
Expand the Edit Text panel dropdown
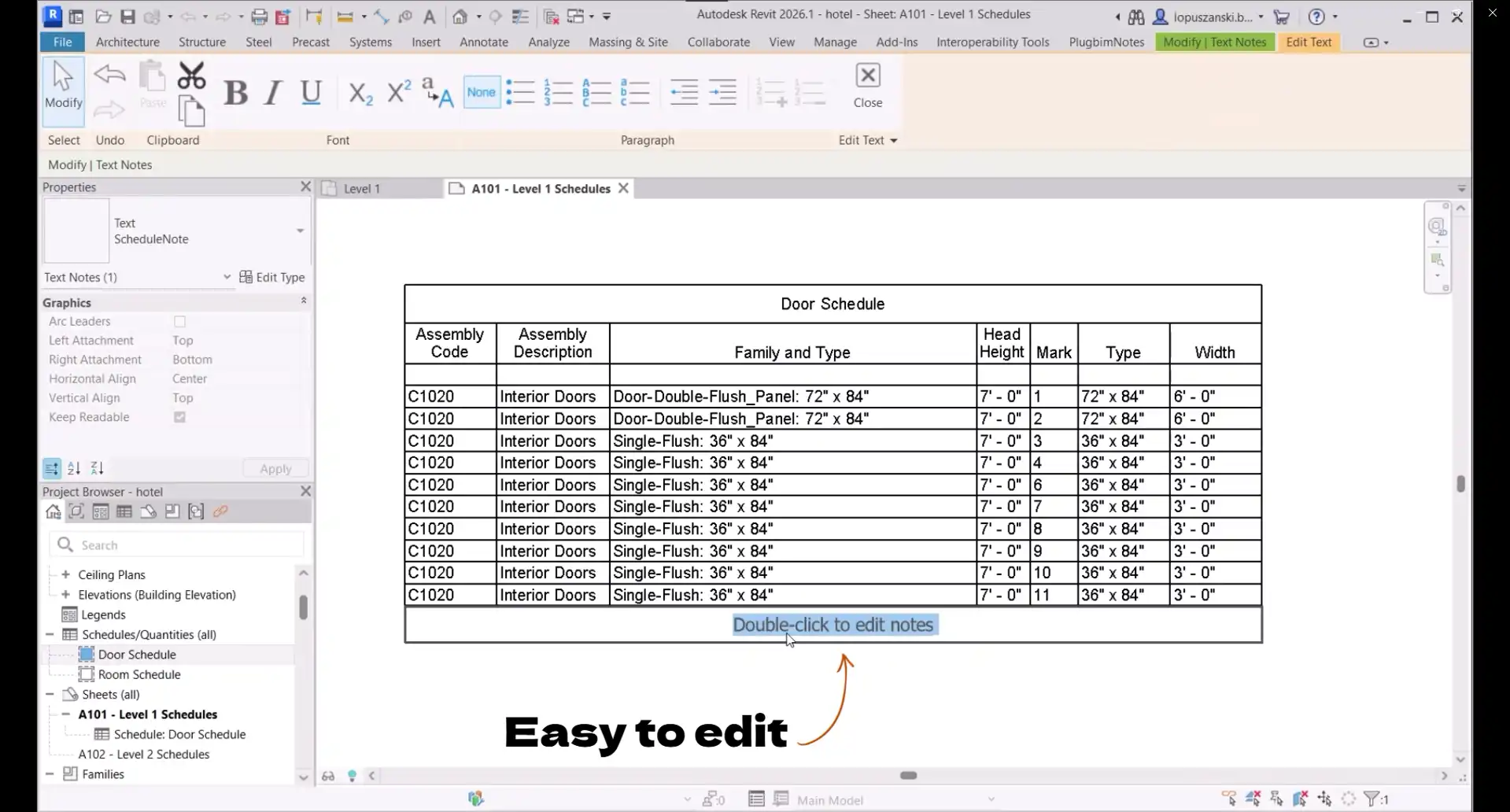coord(893,140)
